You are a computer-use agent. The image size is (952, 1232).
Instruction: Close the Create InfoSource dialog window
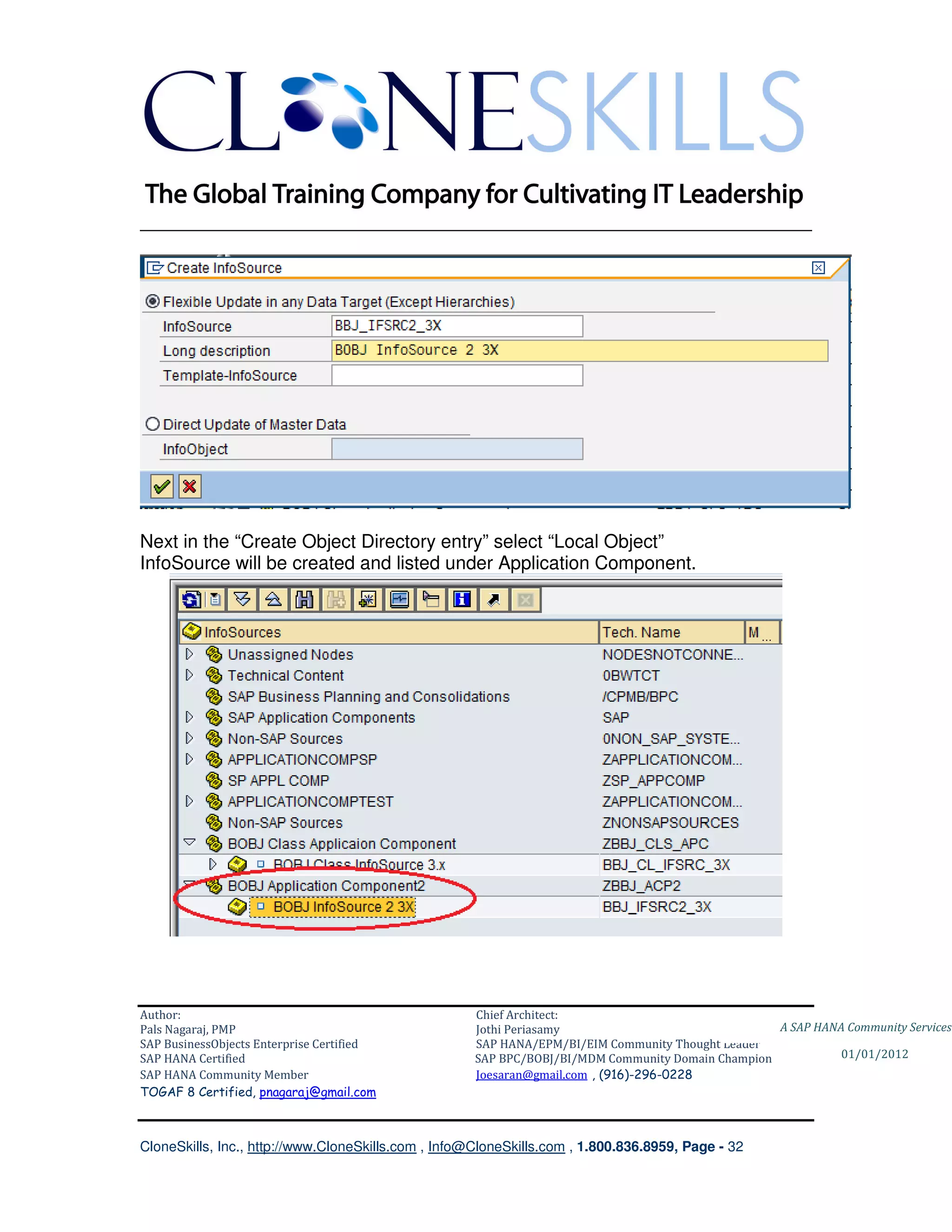pos(818,268)
